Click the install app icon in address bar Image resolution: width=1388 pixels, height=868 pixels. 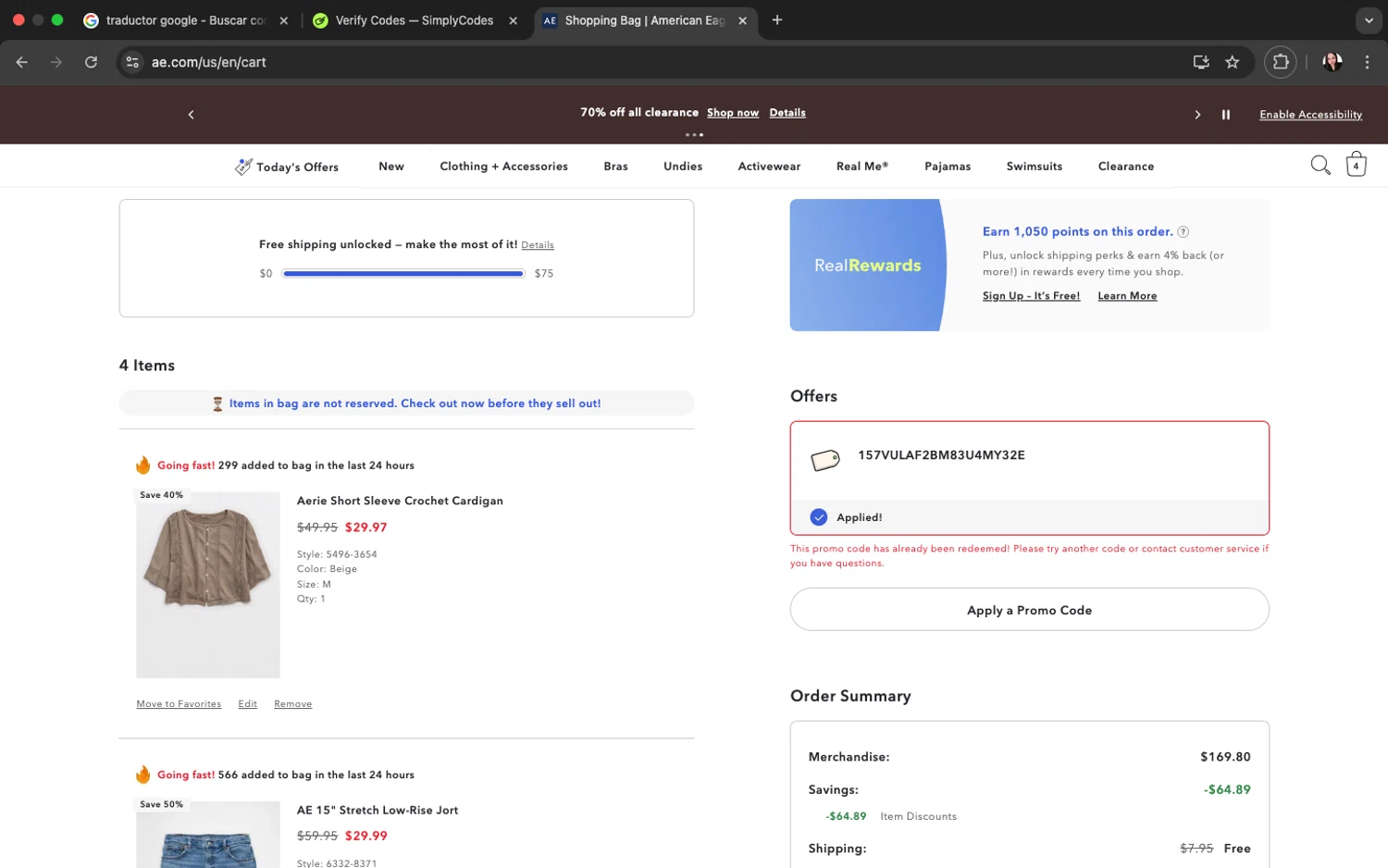tap(1201, 62)
